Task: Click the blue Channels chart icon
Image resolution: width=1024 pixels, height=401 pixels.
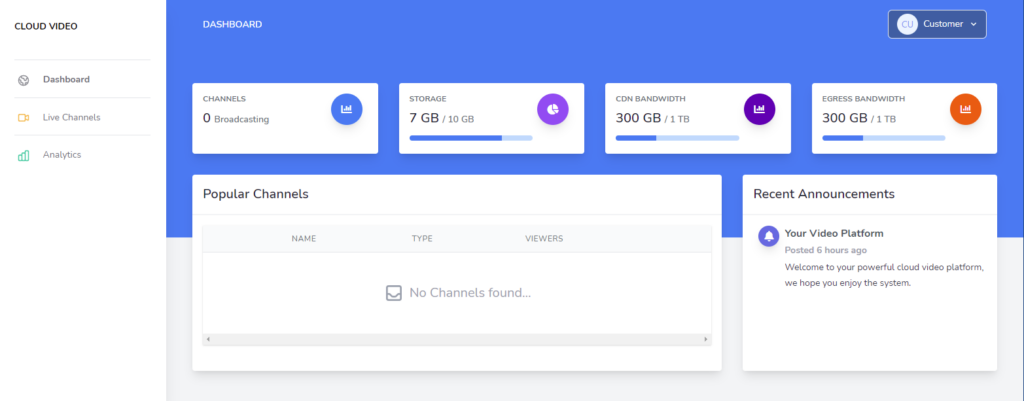Action: (346, 109)
